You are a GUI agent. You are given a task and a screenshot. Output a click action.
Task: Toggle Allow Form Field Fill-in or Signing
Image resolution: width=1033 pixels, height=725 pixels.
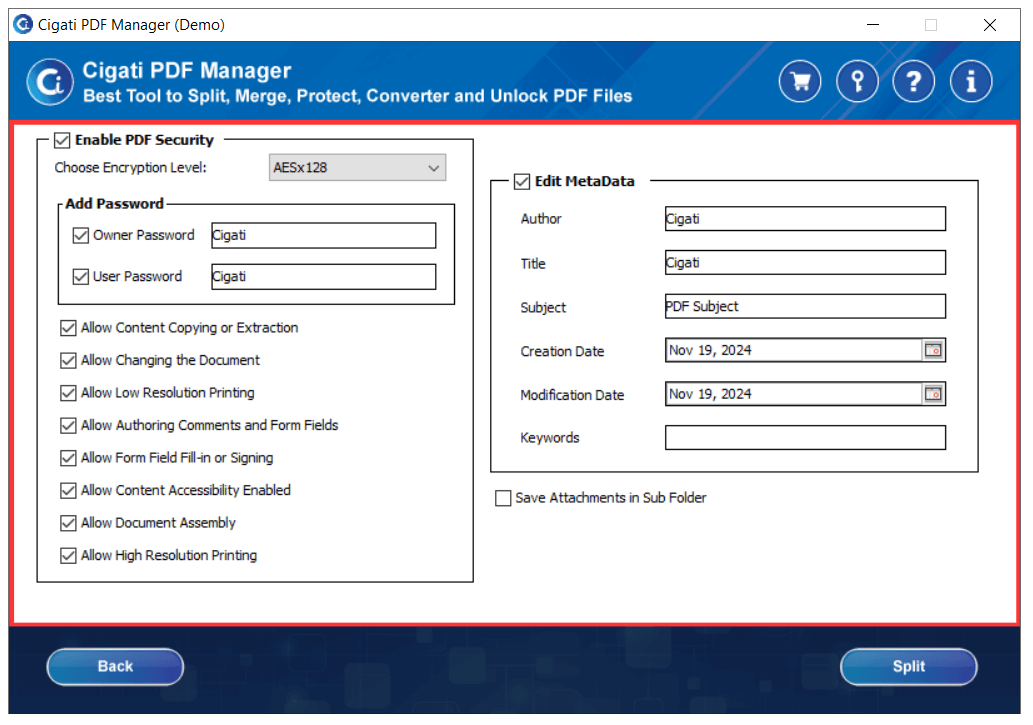coord(68,458)
